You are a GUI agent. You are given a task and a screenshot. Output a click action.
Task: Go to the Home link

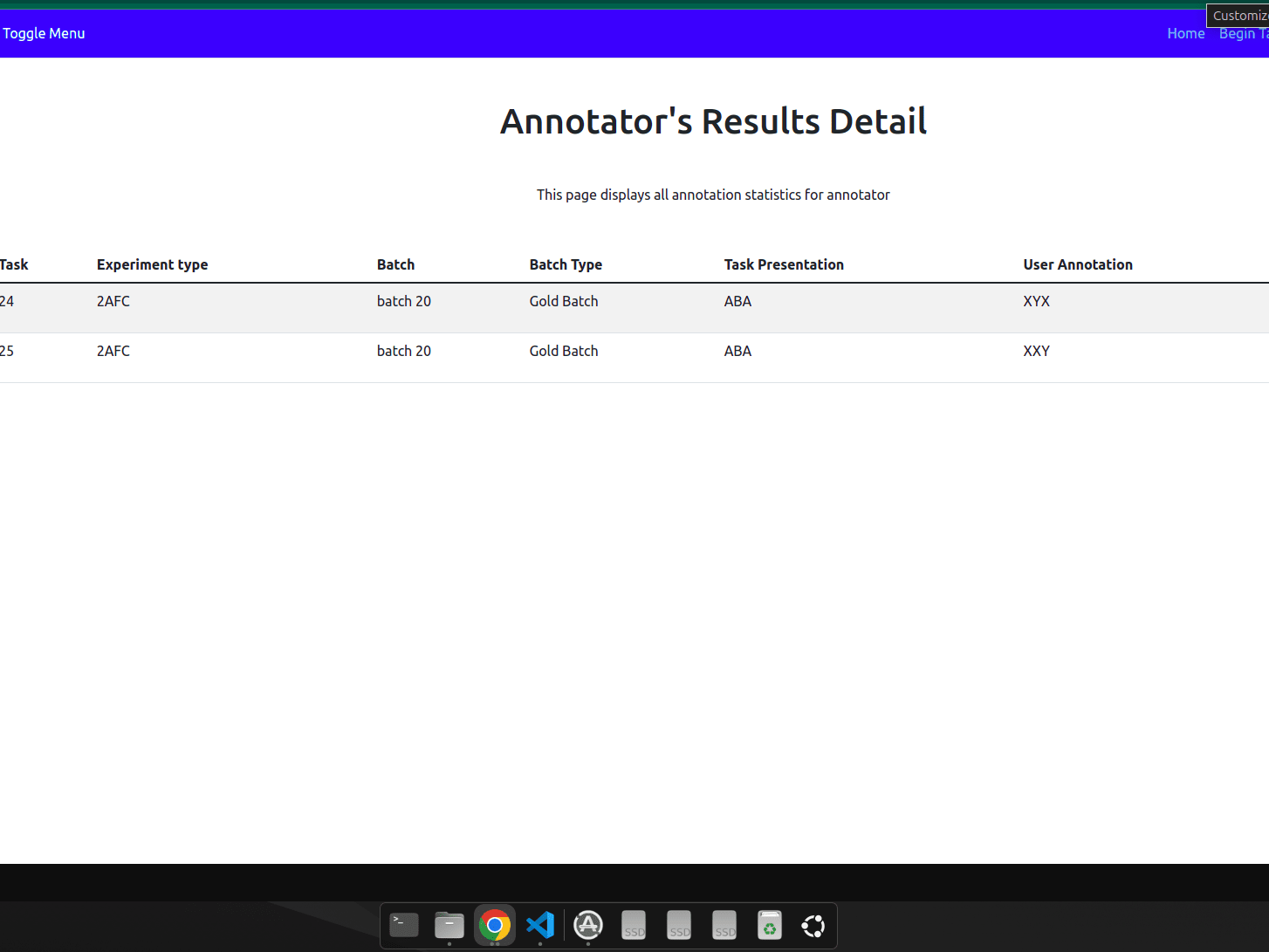pos(1186,33)
